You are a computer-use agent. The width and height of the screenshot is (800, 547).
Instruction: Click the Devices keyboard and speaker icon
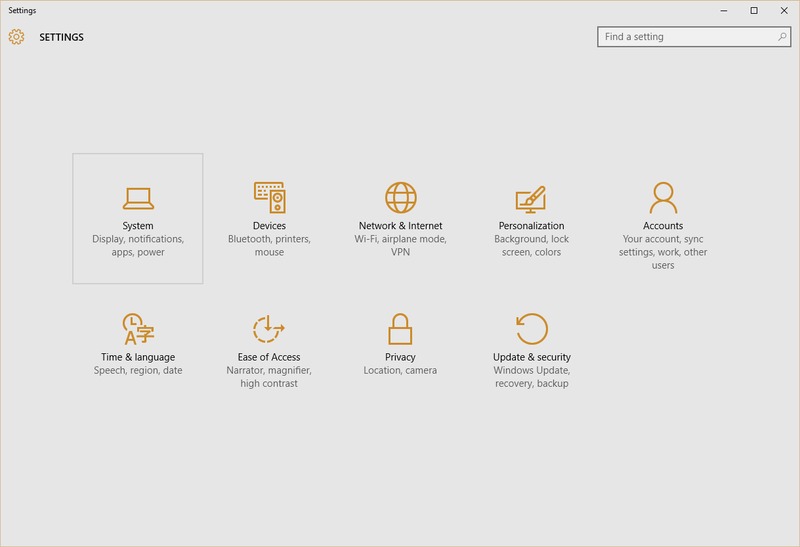pos(269,197)
